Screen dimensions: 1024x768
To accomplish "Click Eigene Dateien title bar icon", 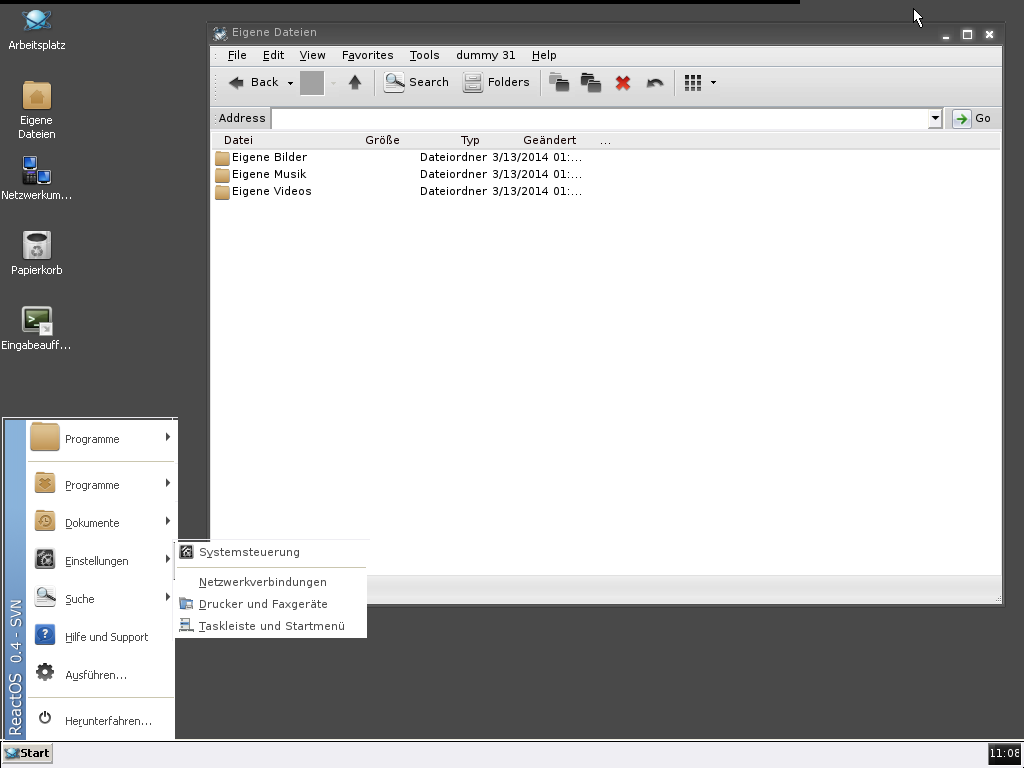I will click(220, 33).
